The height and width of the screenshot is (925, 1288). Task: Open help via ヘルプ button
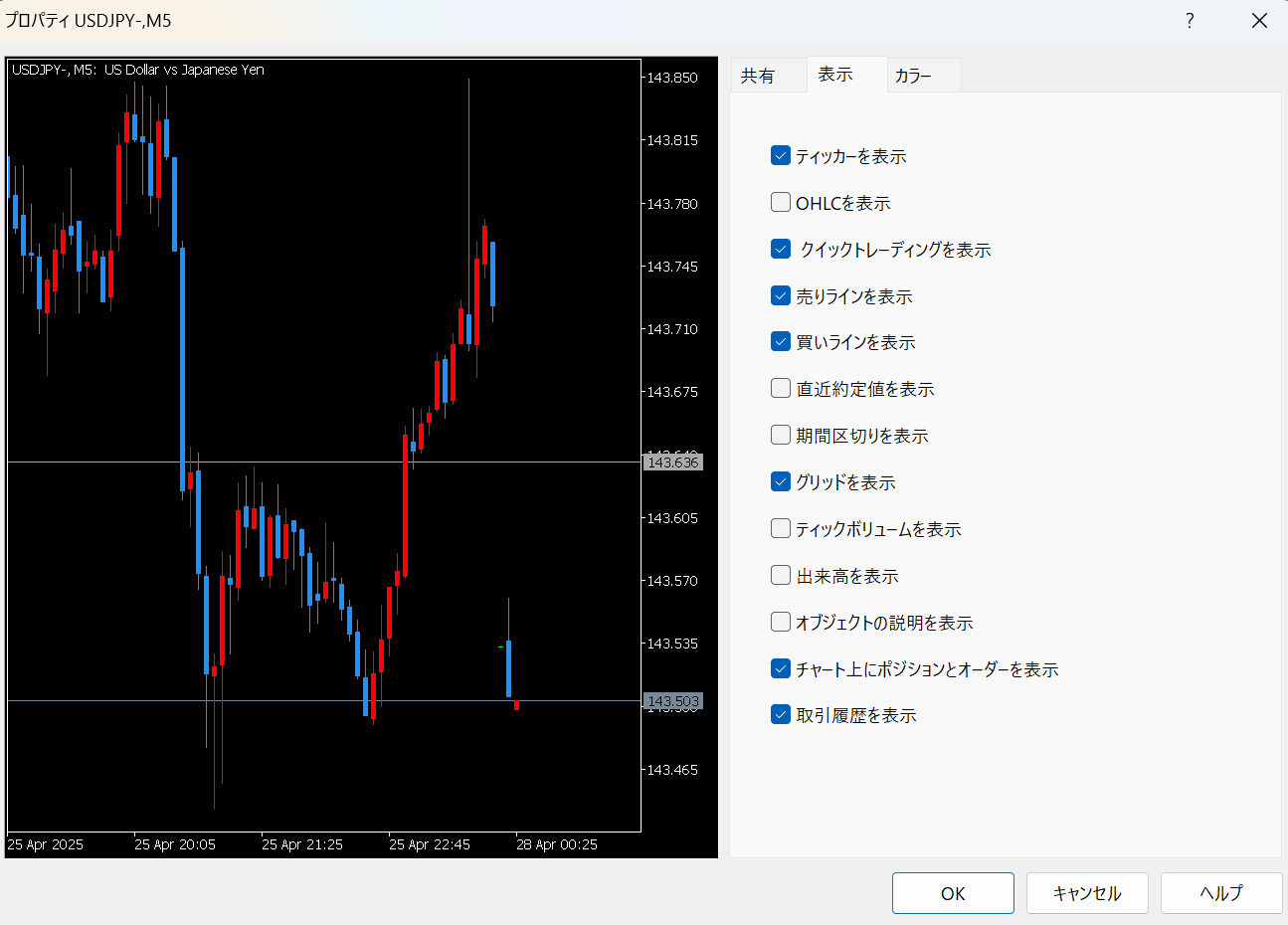[1221, 893]
